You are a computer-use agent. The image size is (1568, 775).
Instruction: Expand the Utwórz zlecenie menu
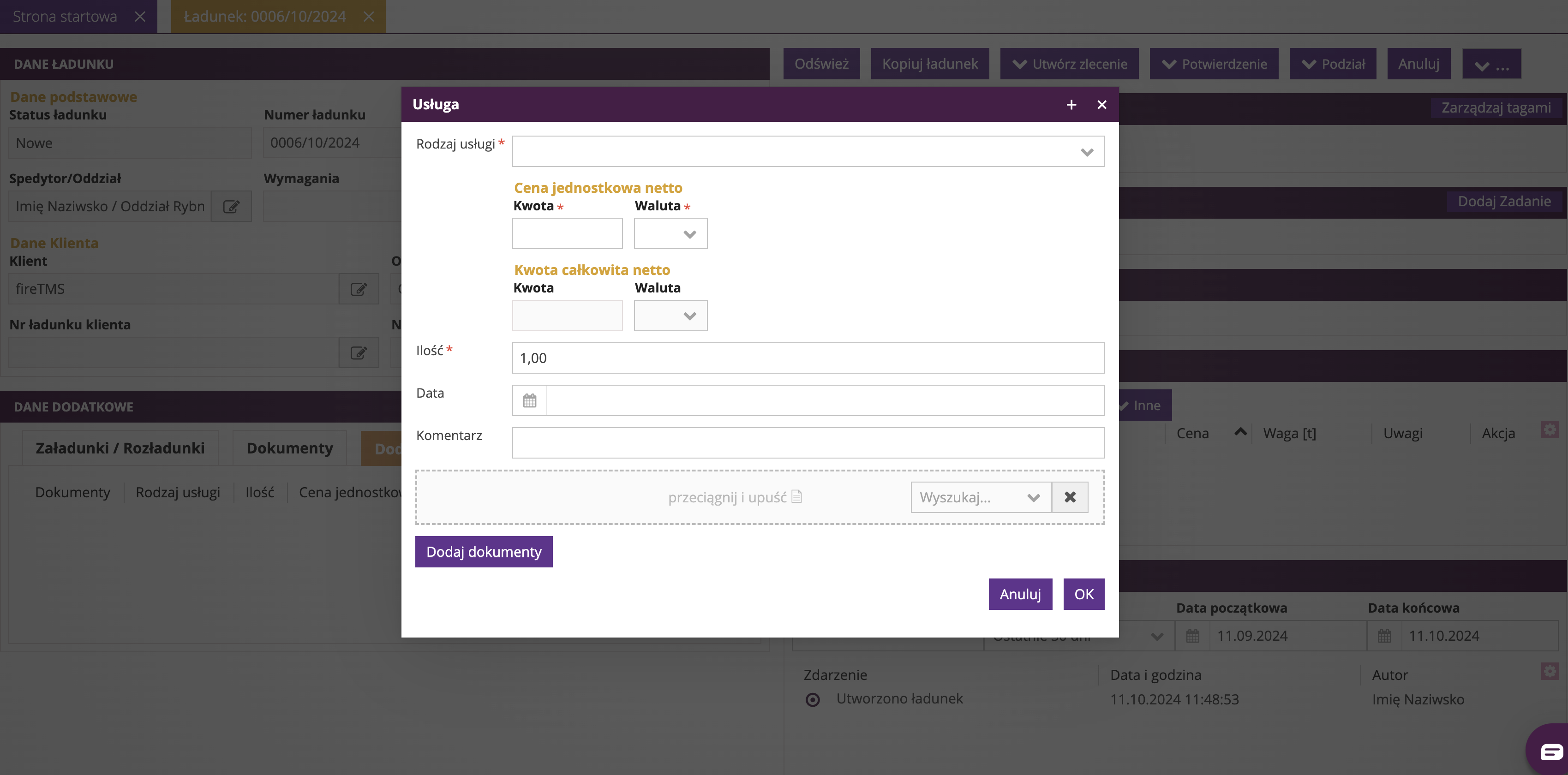tap(1069, 64)
